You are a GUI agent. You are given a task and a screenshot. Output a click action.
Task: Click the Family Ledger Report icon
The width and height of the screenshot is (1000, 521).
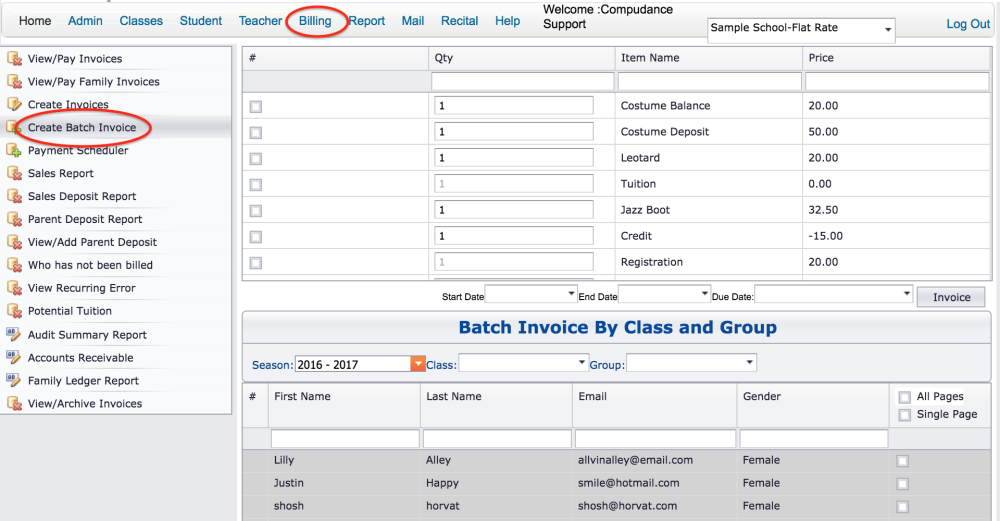coord(14,380)
